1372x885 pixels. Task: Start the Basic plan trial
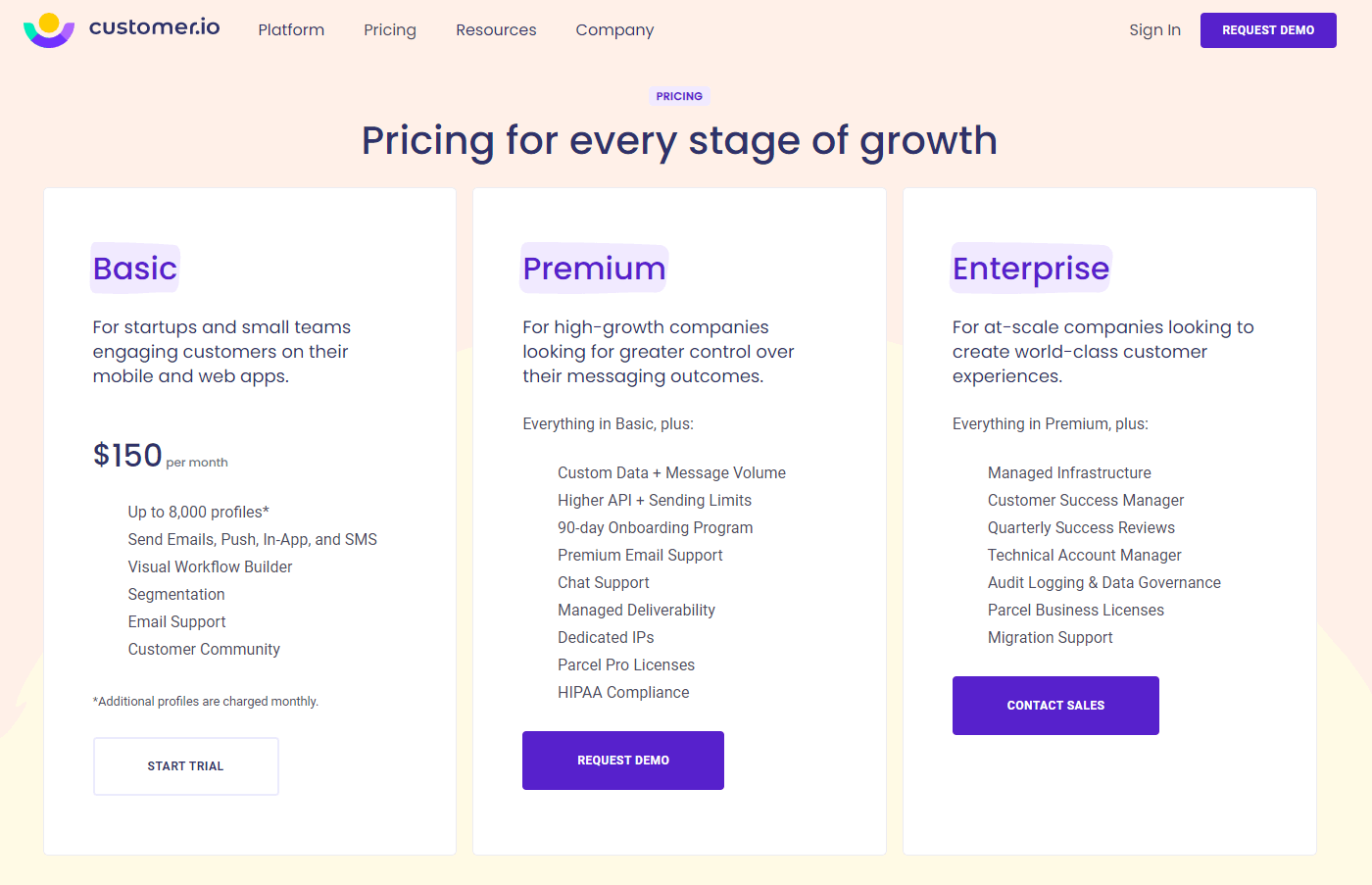click(x=186, y=766)
